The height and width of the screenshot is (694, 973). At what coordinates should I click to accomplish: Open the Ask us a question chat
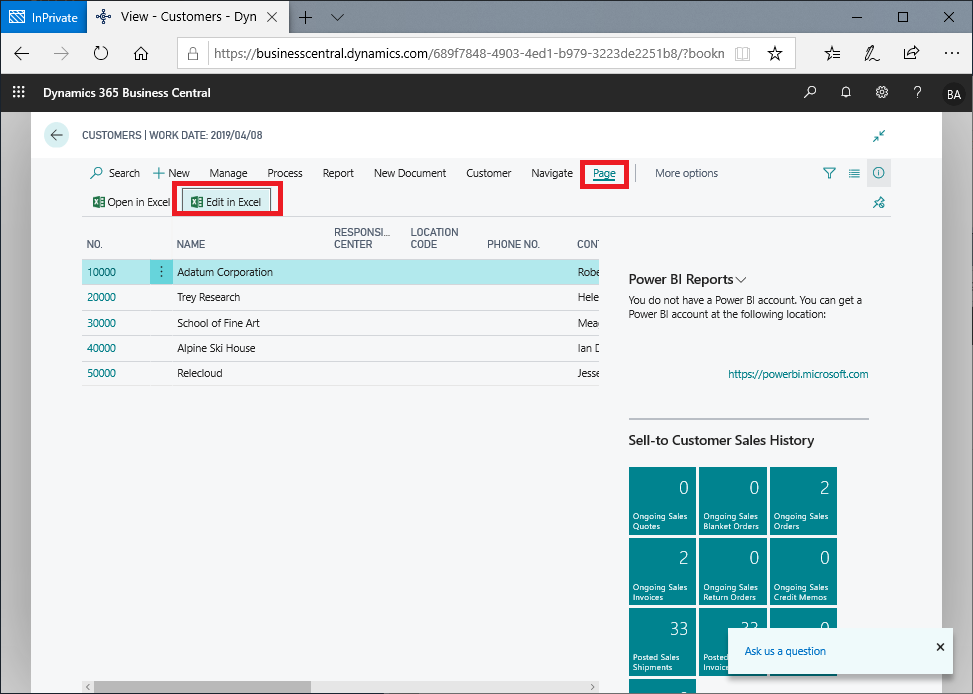tap(785, 651)
